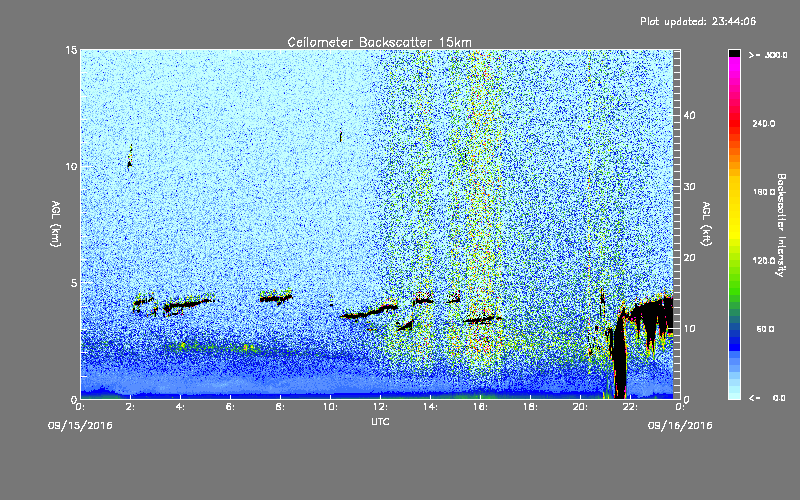Select the 'AGL (kft)' right axis label
This screenshot has width=800, height=500.
pyautogui.click(x=706, y=224)
